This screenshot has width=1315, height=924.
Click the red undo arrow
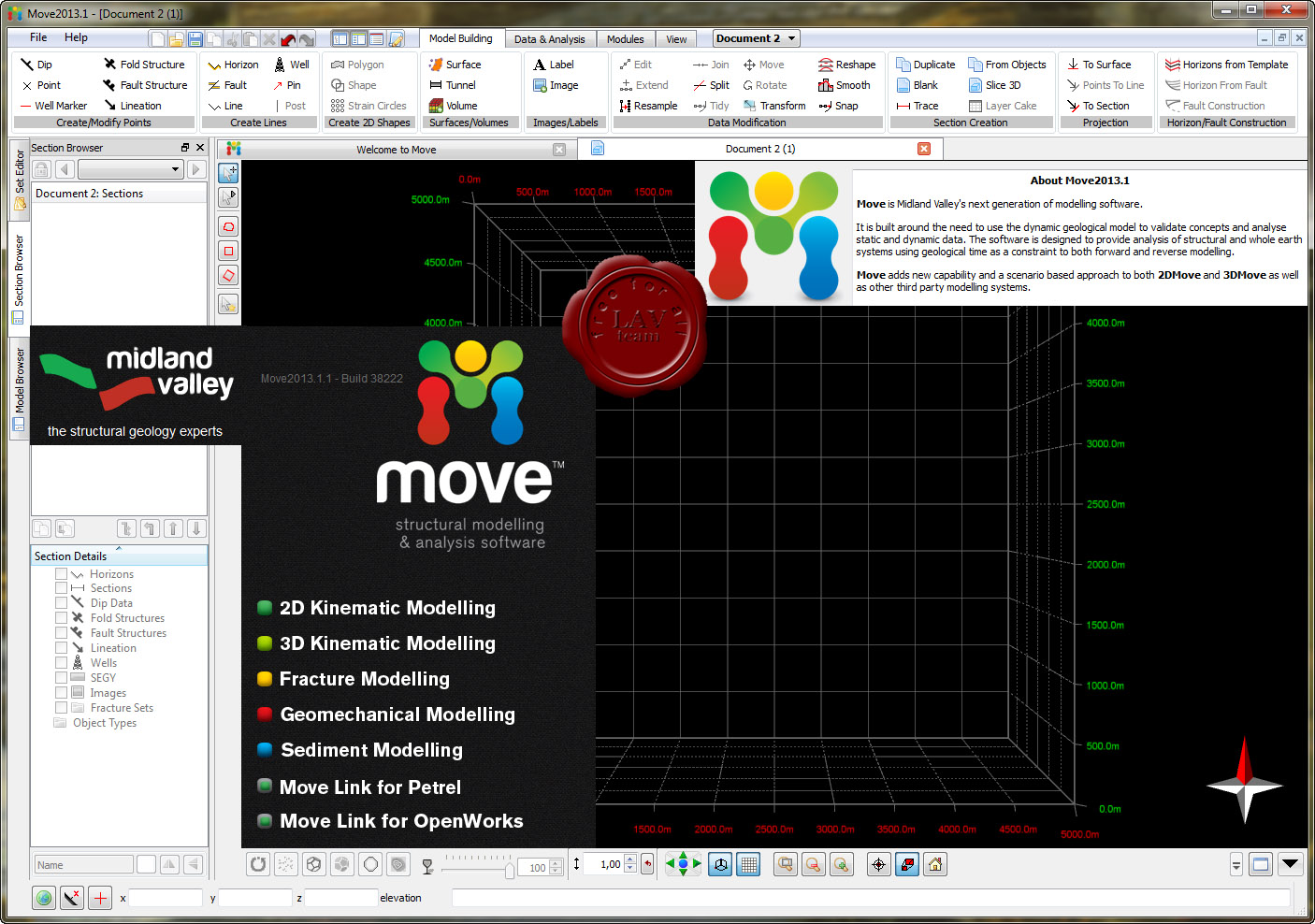point(288,39)
